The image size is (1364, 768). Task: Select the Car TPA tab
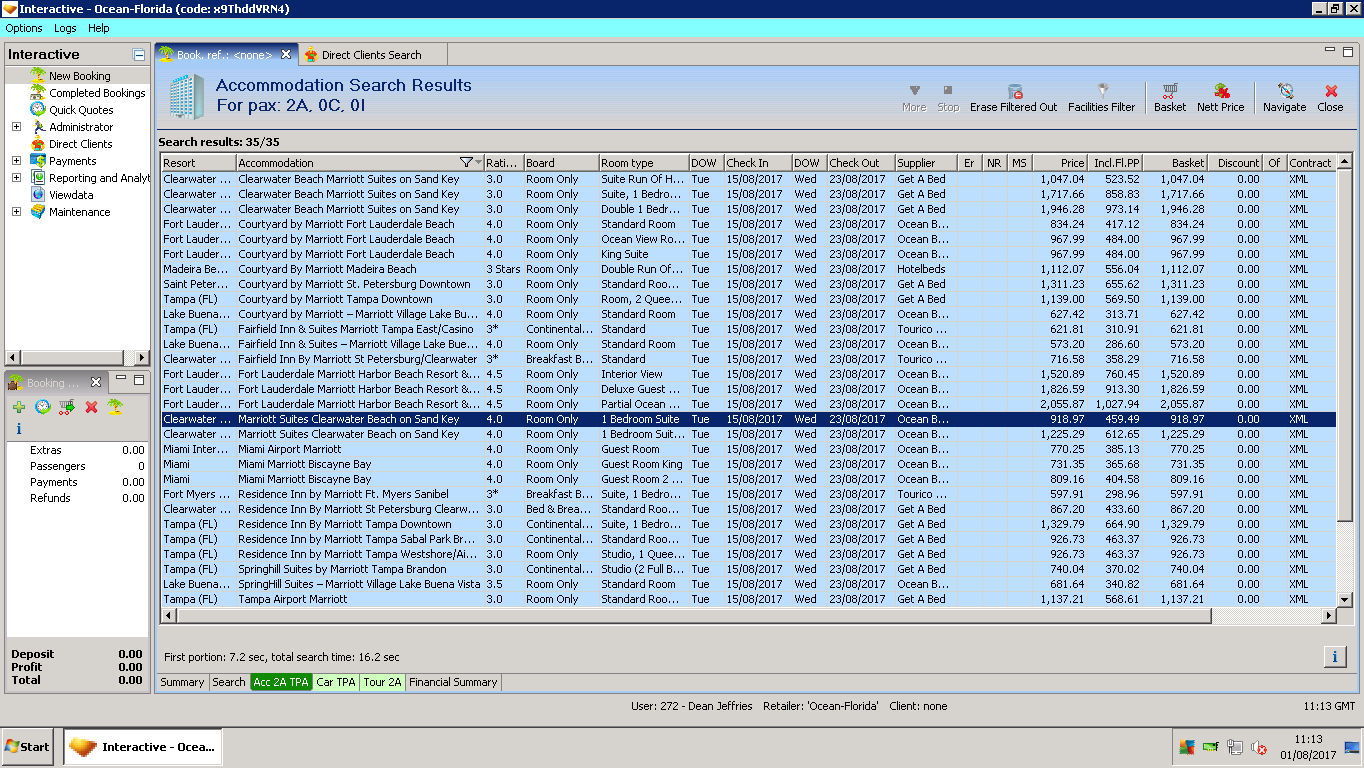click(336, 682)
